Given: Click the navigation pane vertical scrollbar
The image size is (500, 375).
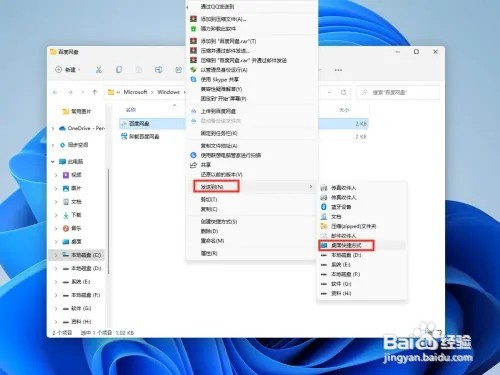Looking at the screenshot, I should (x=108, y=222).
